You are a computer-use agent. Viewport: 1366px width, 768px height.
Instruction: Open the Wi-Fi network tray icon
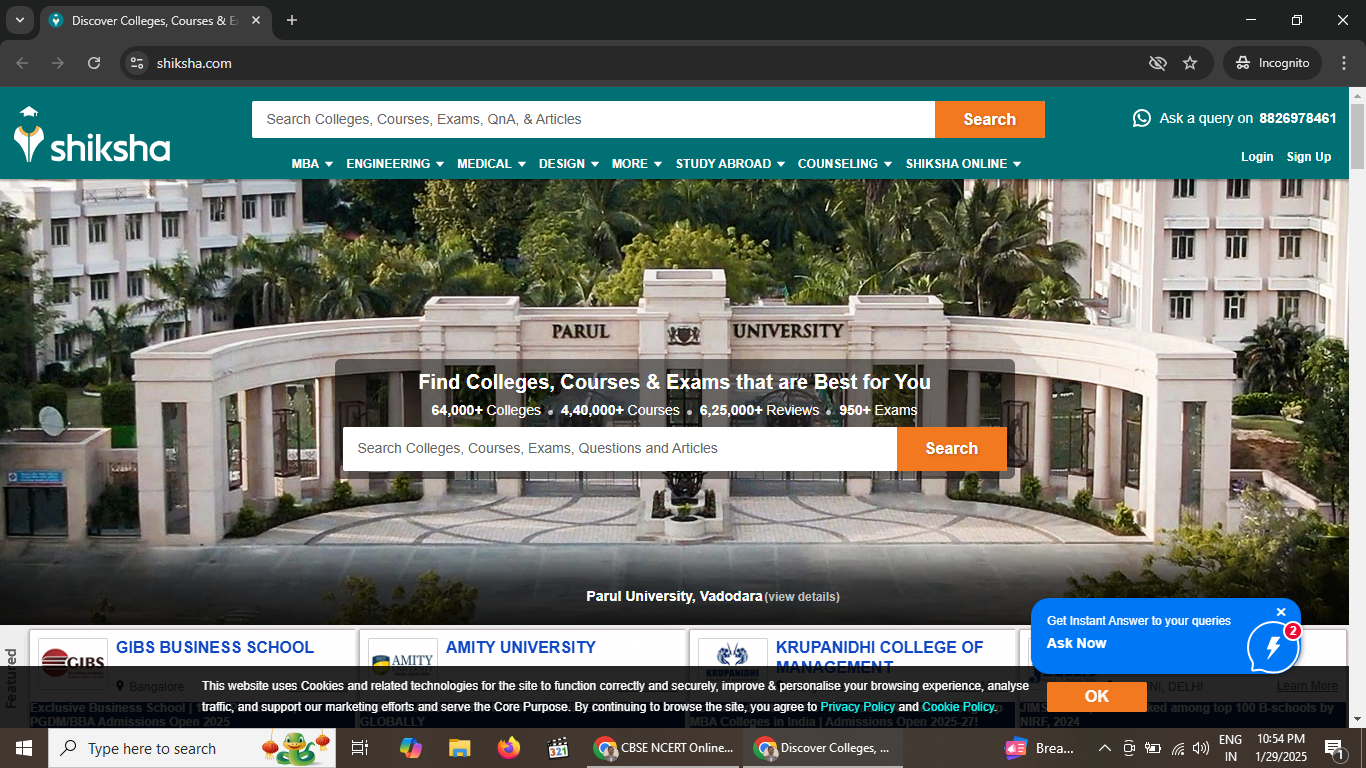point(1177,748)
